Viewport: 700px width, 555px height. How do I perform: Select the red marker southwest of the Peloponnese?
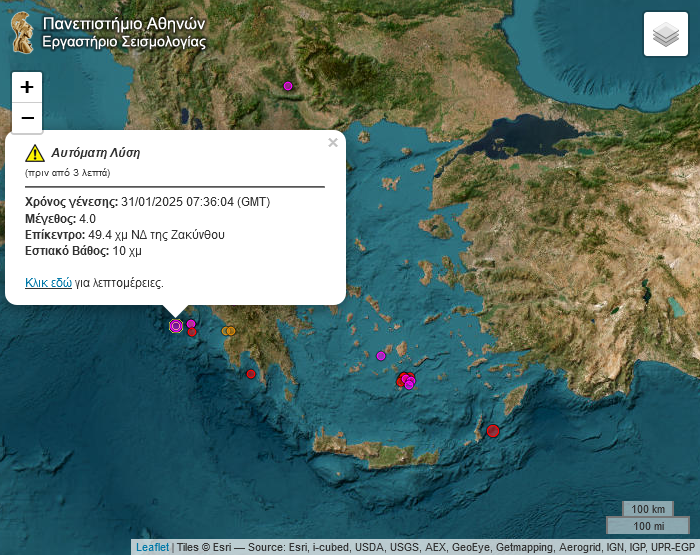click(x=251, y=374)
